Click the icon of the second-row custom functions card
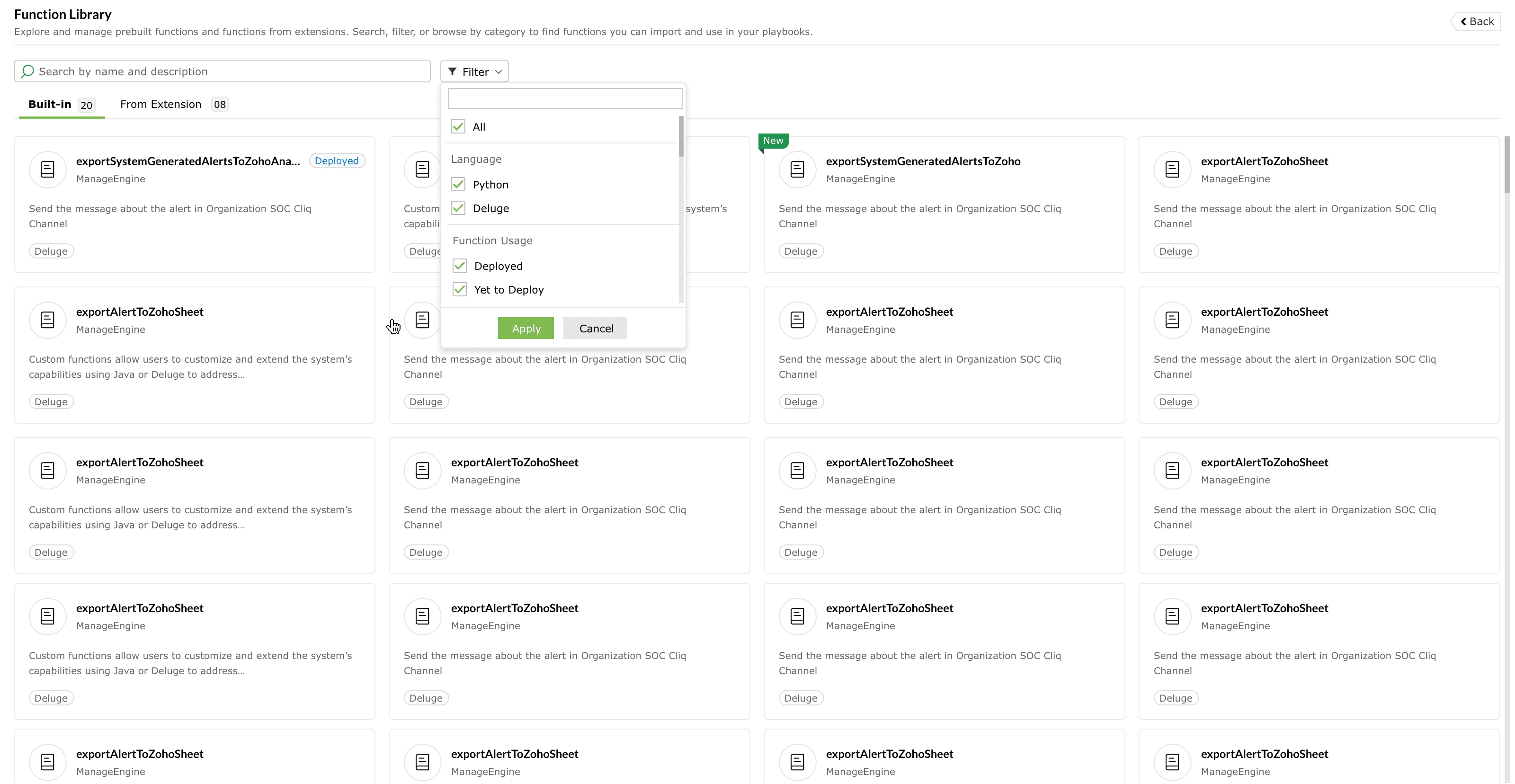 click(x=48, y=320)
